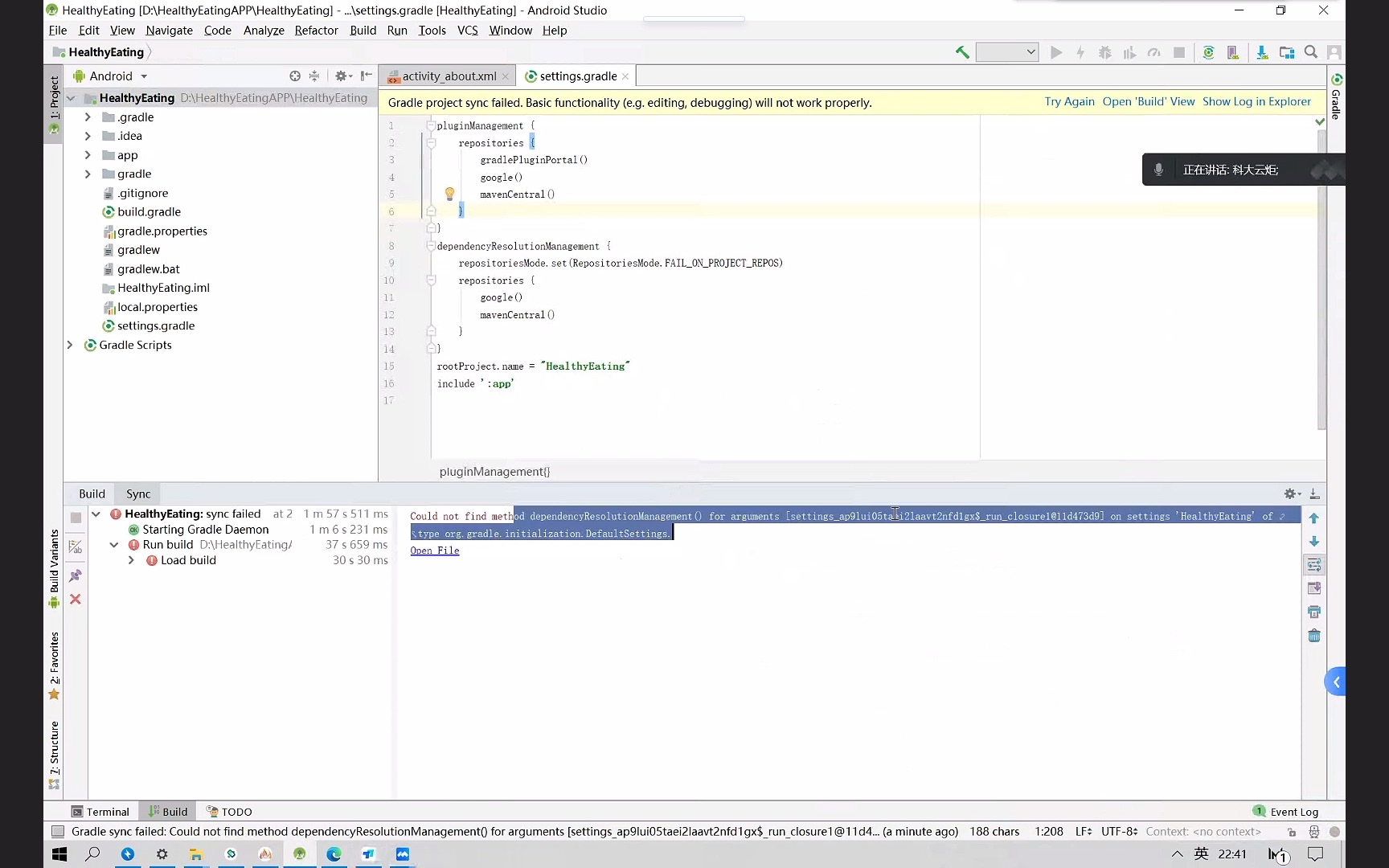Expand the gradle folder

tap(88, 174)
